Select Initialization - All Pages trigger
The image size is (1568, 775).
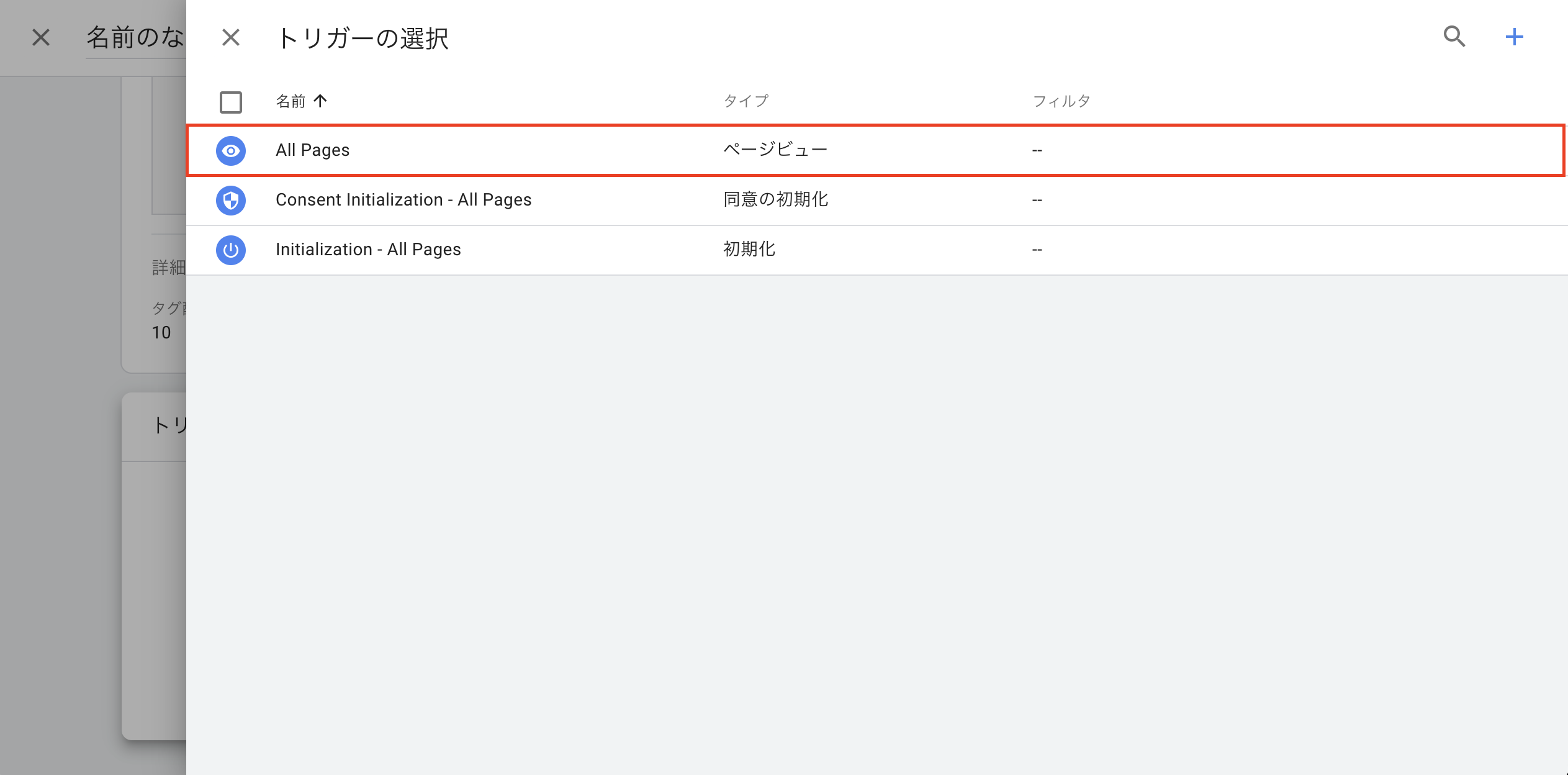coord(368,250)
